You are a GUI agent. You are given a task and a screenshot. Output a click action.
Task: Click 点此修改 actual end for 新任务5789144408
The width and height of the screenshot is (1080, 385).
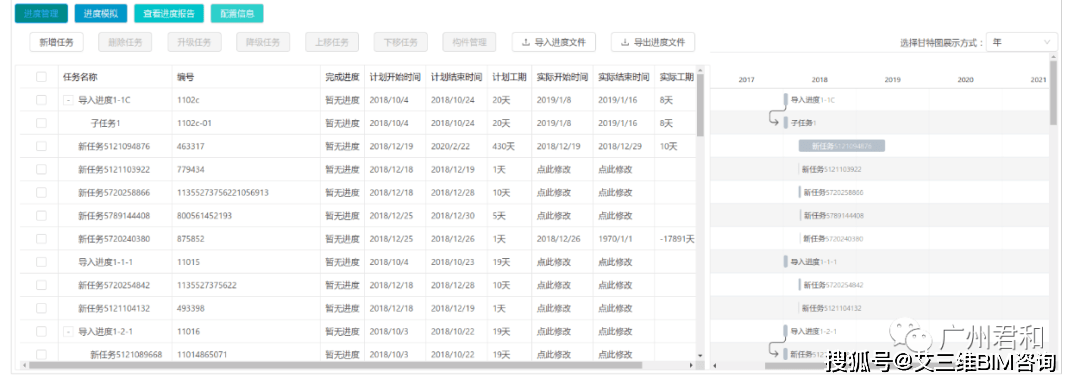pos(615,216)
